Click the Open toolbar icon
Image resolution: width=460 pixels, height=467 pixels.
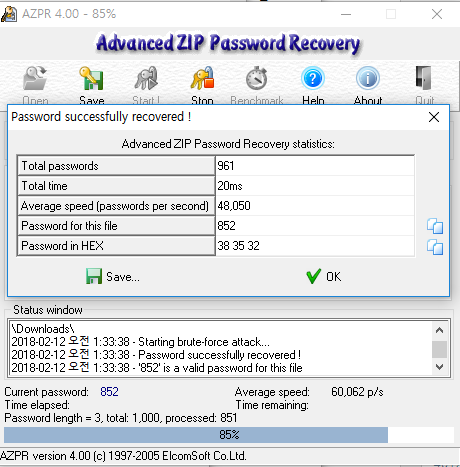point(35,78)
